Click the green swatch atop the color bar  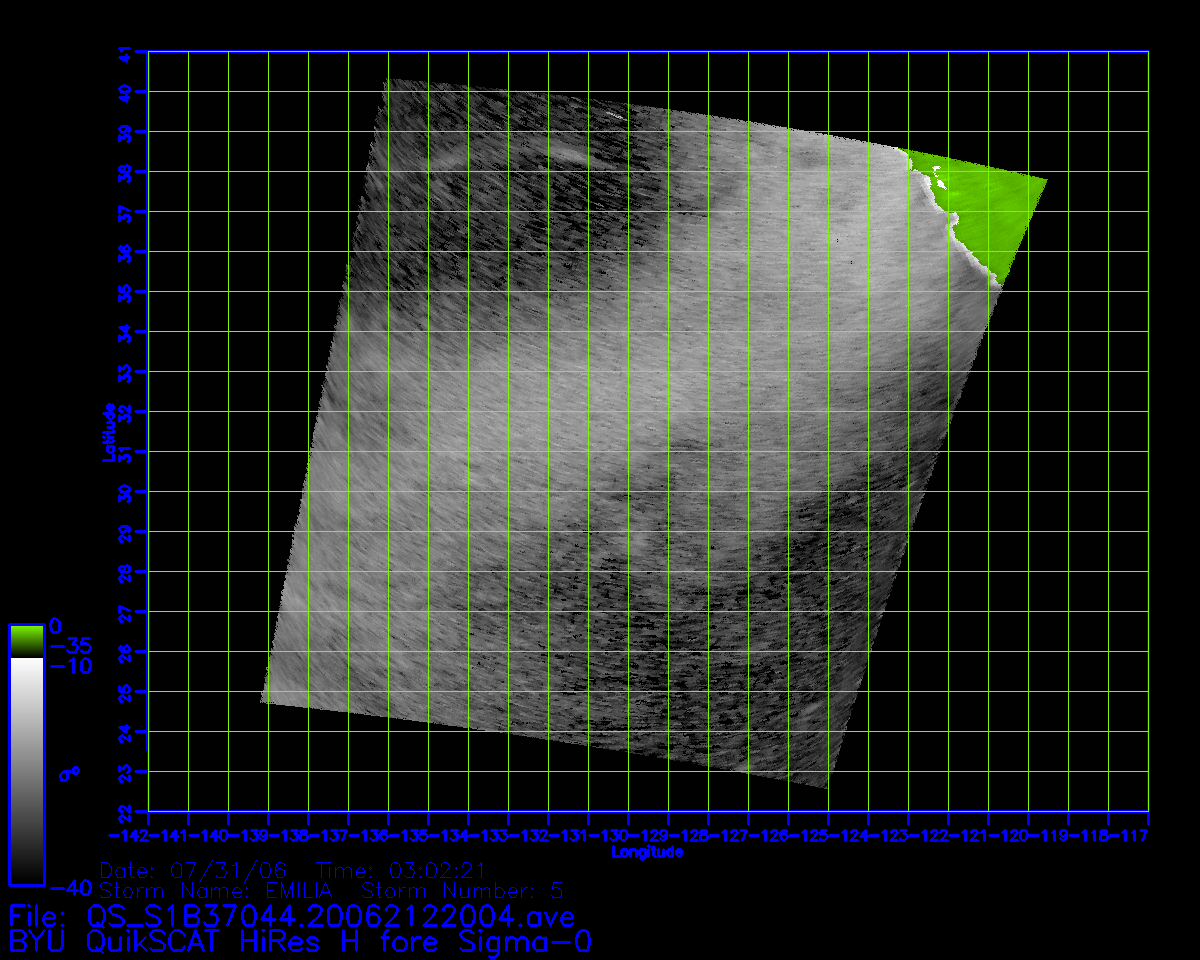pyautogui.click(x=26, y=640)
